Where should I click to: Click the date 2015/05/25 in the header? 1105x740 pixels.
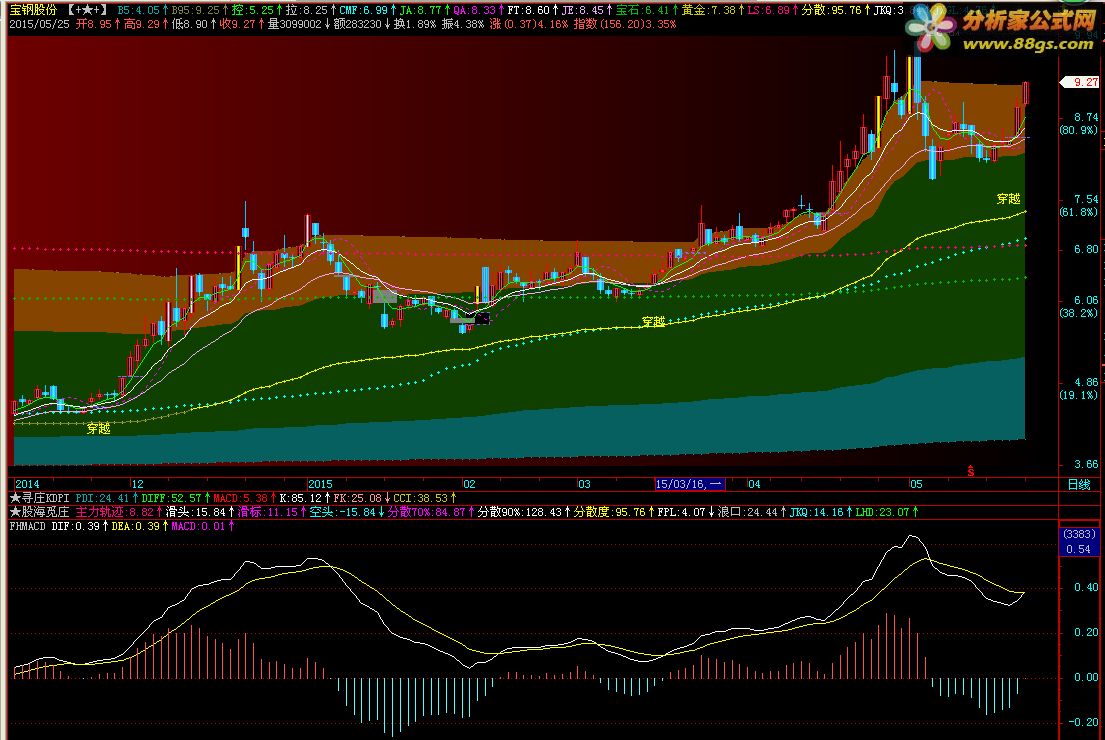tap(39, 24)
